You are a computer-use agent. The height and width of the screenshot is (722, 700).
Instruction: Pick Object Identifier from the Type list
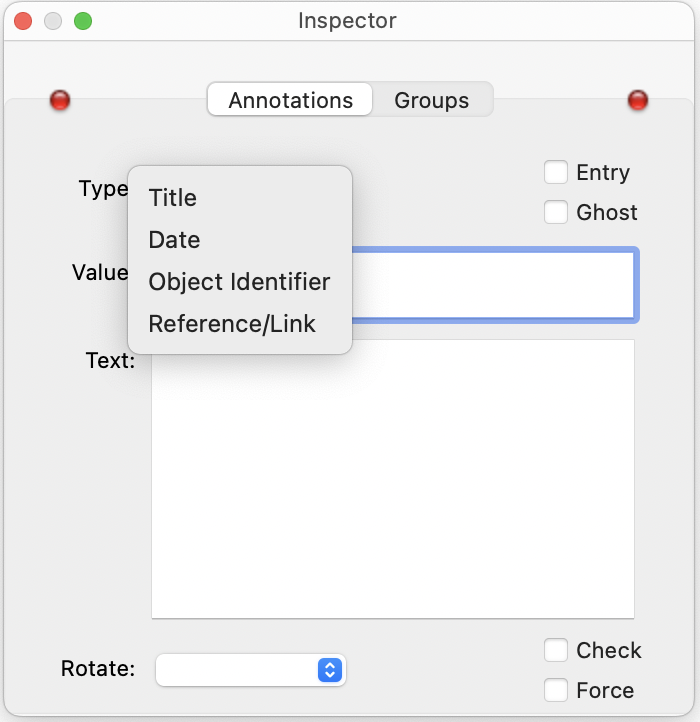click(x=239, y=282)
